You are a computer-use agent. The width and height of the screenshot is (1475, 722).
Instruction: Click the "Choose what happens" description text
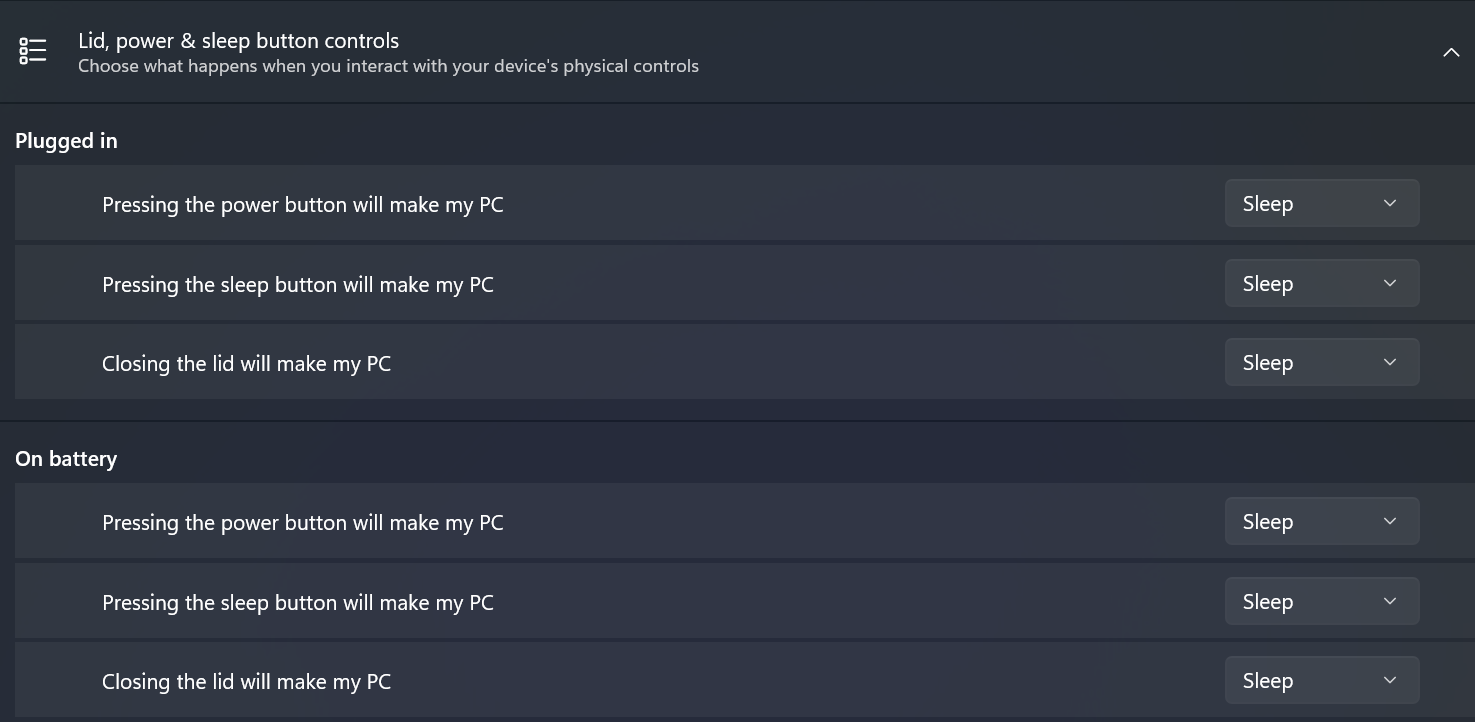pyautogui.click(x=388, y=67)
